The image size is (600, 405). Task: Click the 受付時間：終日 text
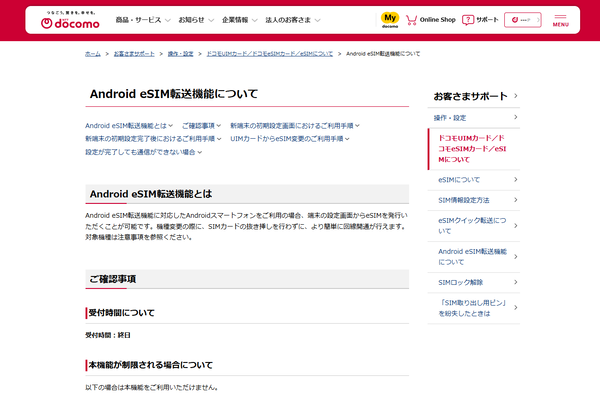click(x=108, y=335)
